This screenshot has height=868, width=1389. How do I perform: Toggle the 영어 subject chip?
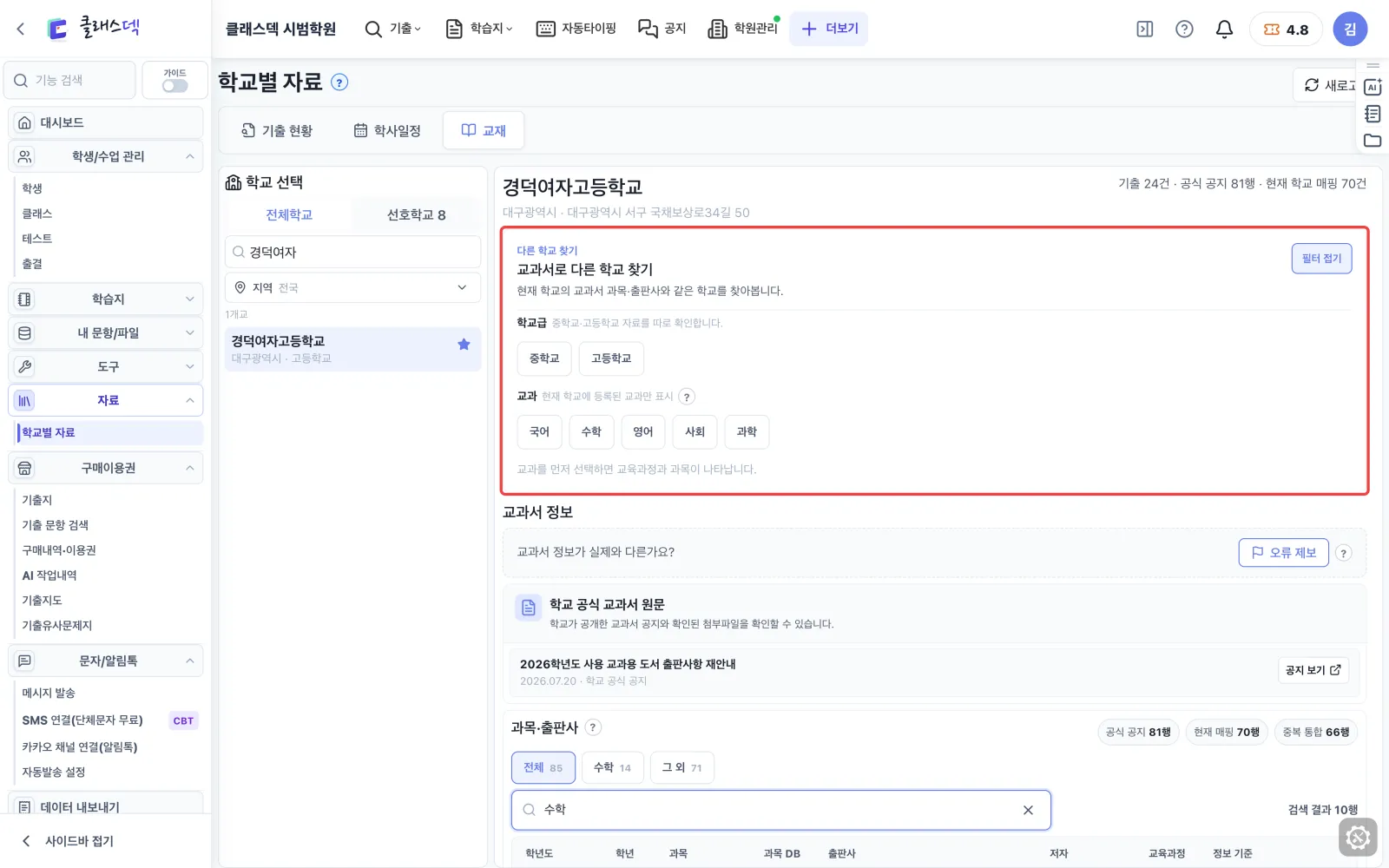click(x=643, y=431)
